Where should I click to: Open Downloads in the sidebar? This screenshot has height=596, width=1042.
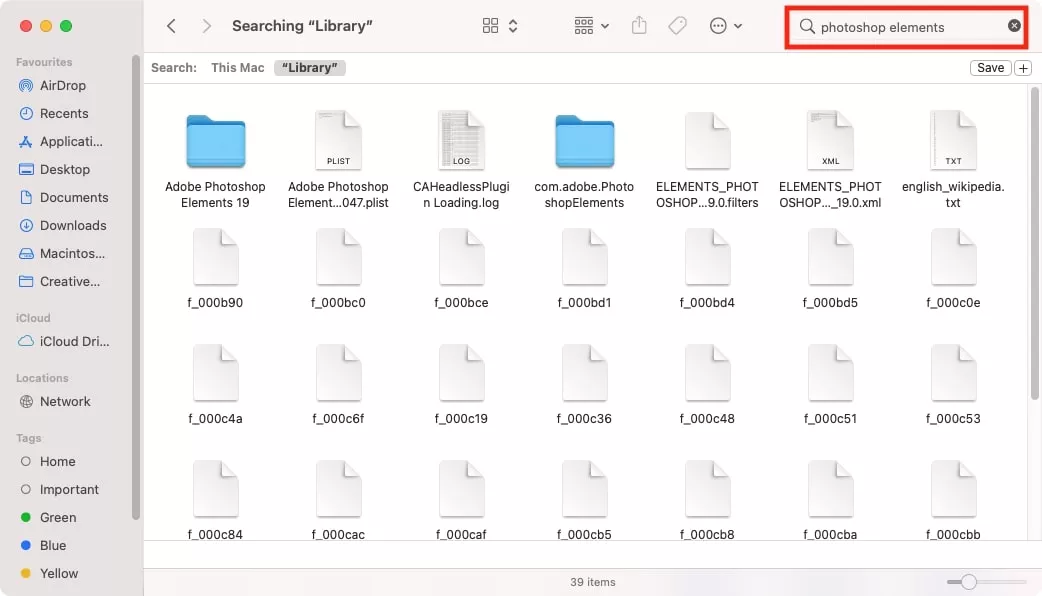tap(72, 226)
